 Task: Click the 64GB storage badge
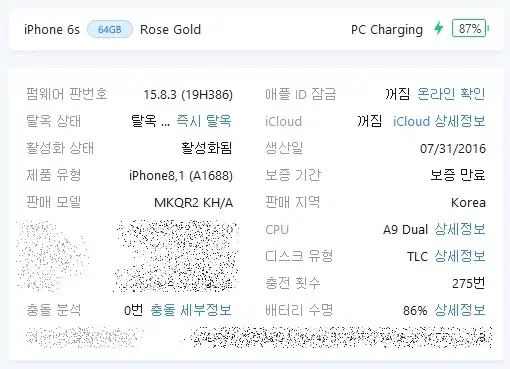pos(110,29)
